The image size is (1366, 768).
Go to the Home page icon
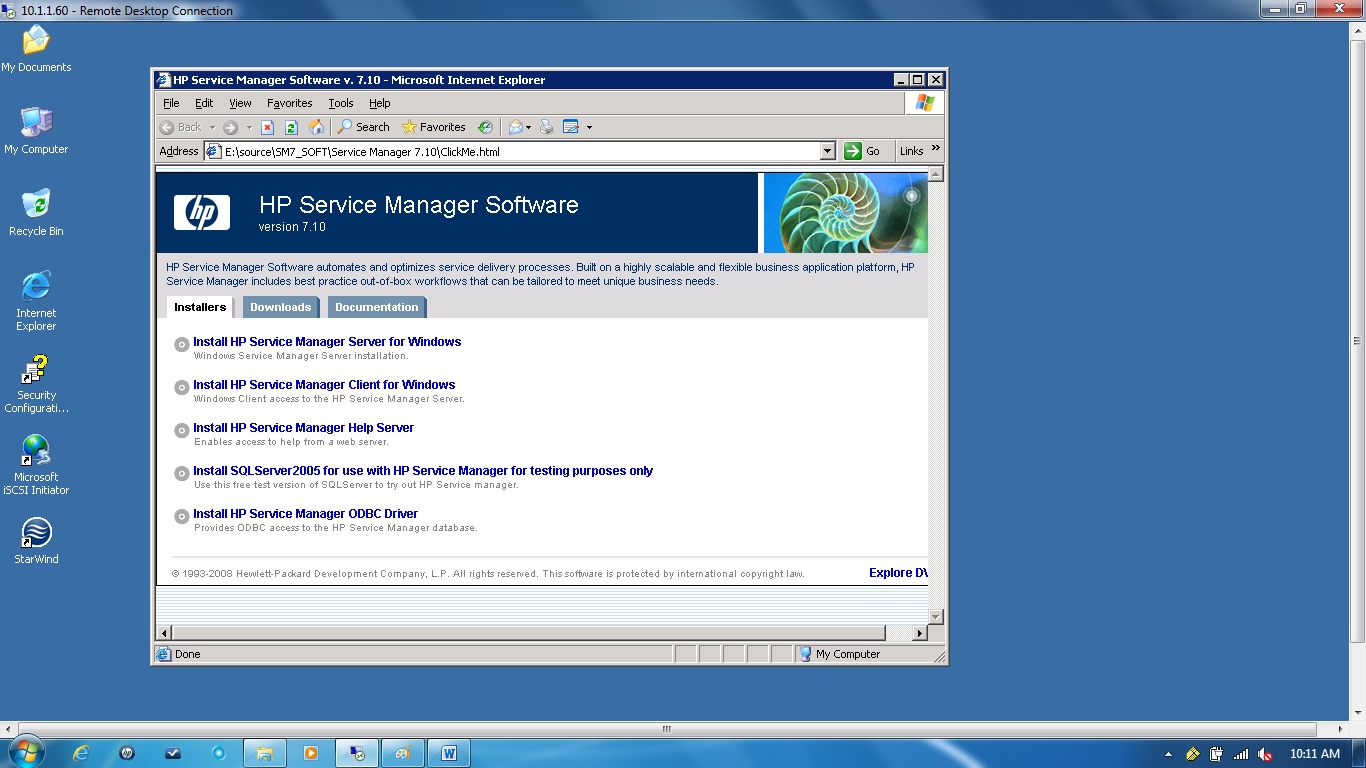pyautogui.click(x=317, y=127)
